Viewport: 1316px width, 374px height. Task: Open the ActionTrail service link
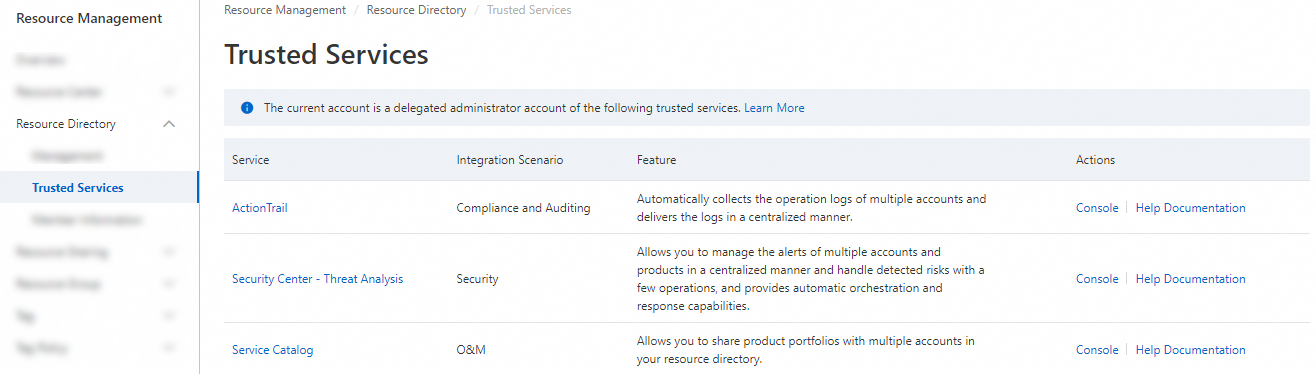(260, 208)
